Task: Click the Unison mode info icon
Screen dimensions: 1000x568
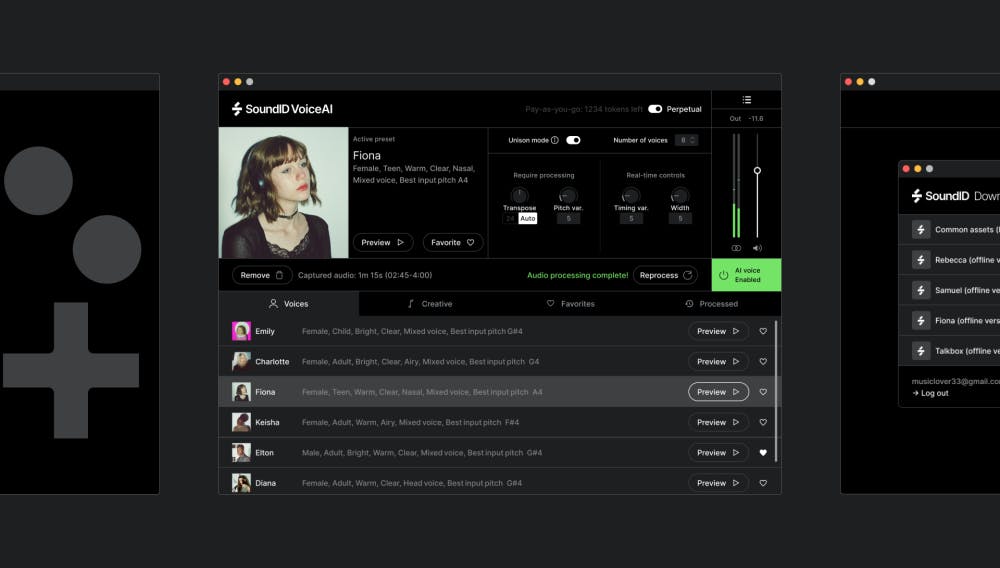Action: coord(555,140)
